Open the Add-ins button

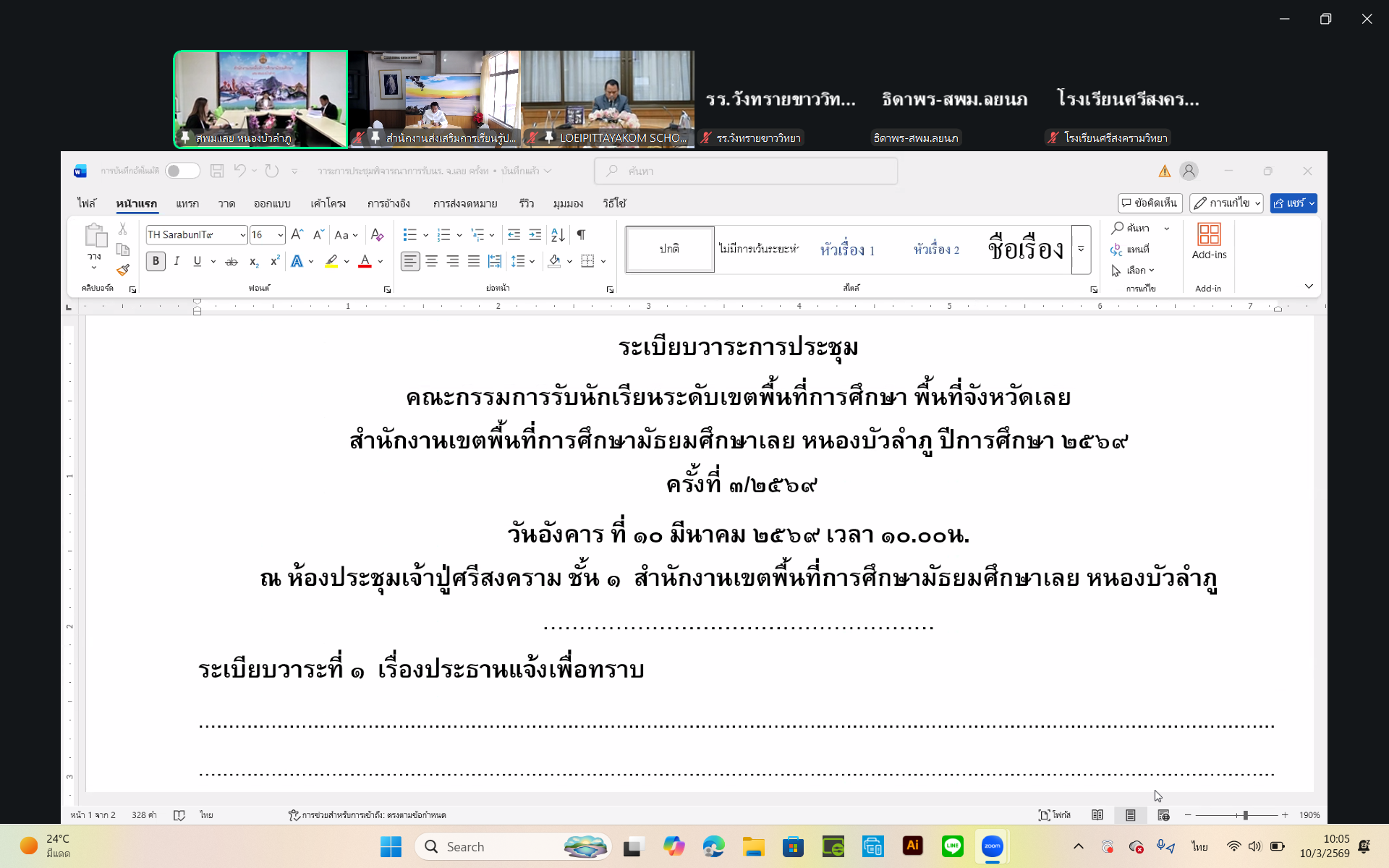[x=1209, y=241]
